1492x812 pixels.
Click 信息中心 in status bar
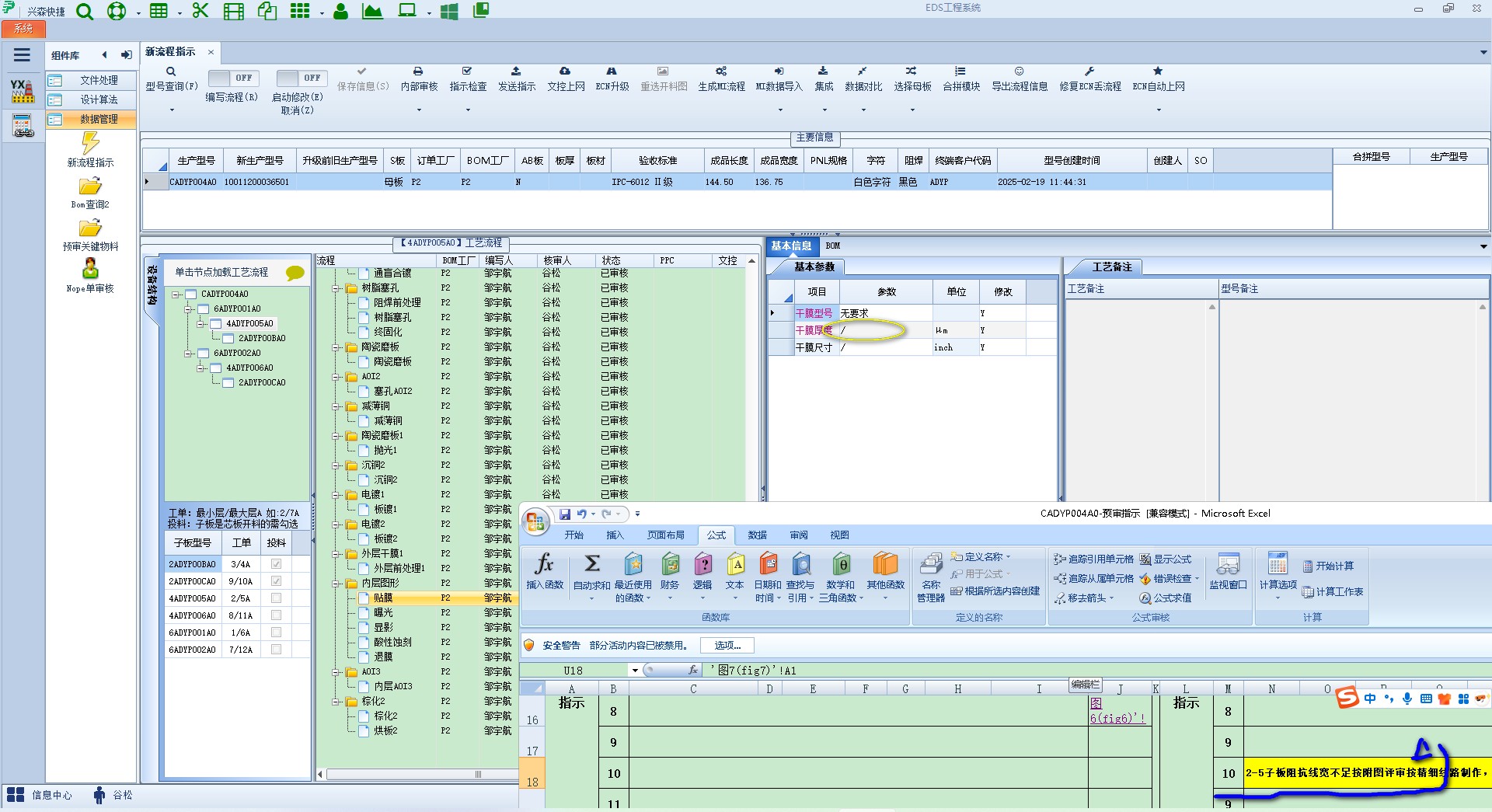pos(40,795)
